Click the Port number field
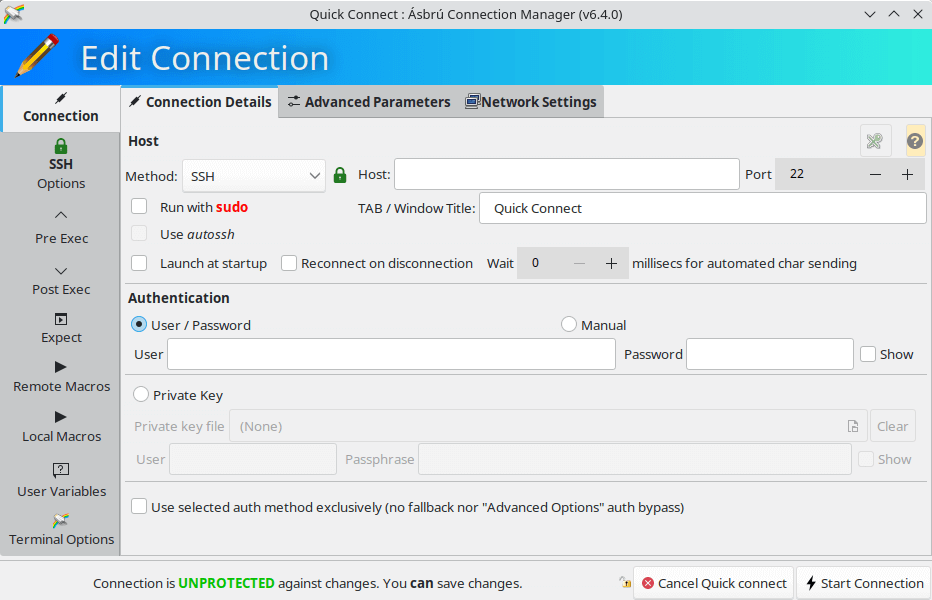The image size is (932, 600). pos(817,174)
